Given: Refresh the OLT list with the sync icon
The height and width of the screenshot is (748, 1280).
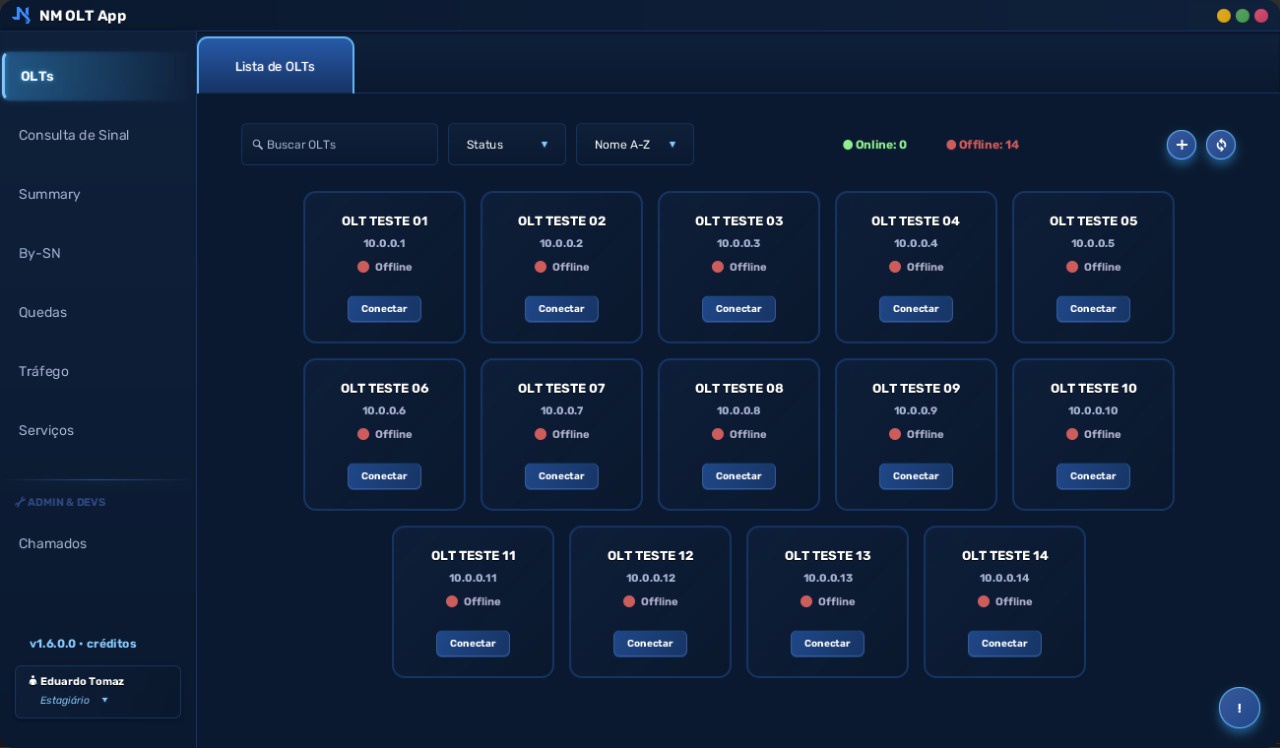Looking at the screenshot, I should click(x=1221, y=145).
